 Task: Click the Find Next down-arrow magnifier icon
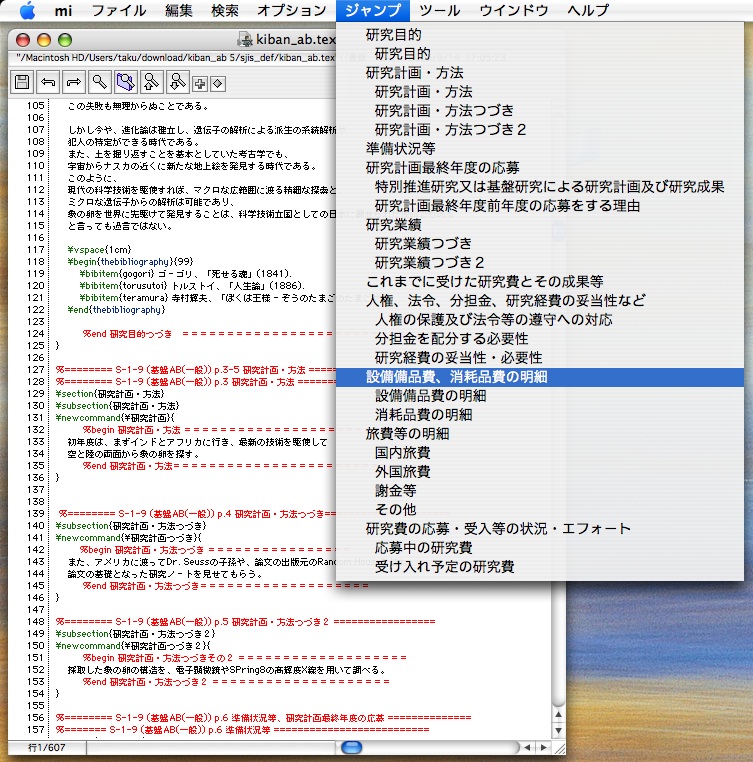177,82
